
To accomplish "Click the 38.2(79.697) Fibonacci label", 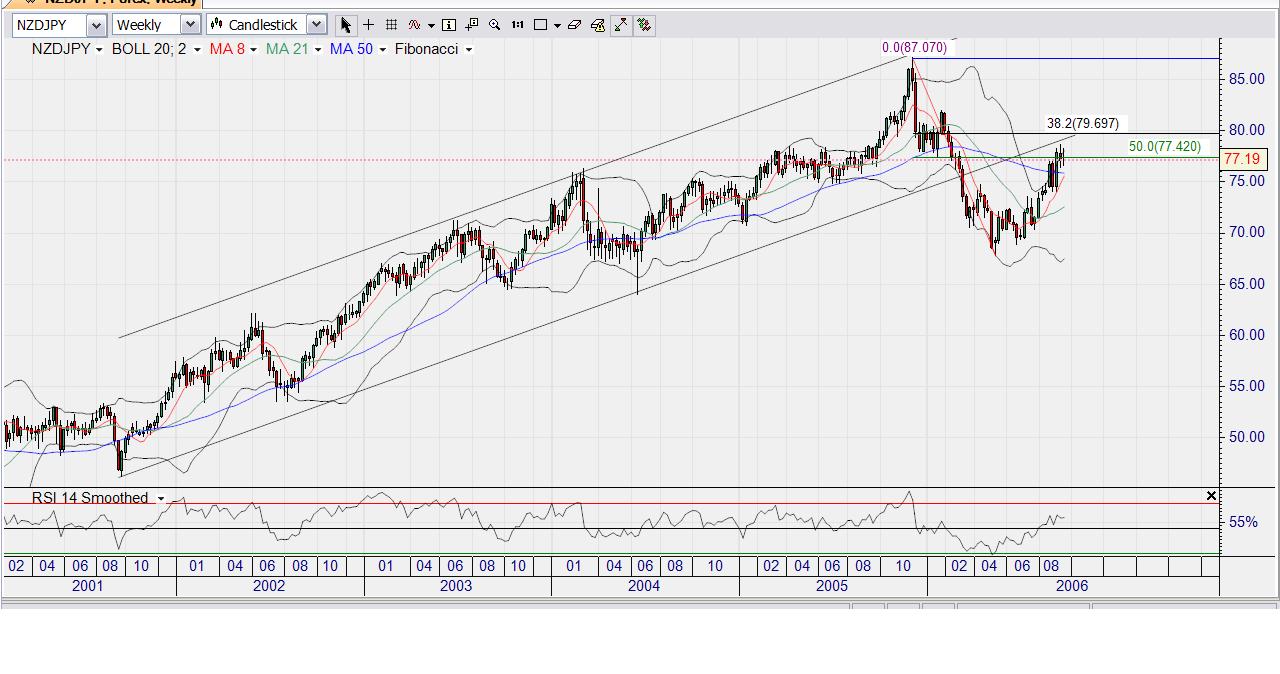I will 1083,124.
